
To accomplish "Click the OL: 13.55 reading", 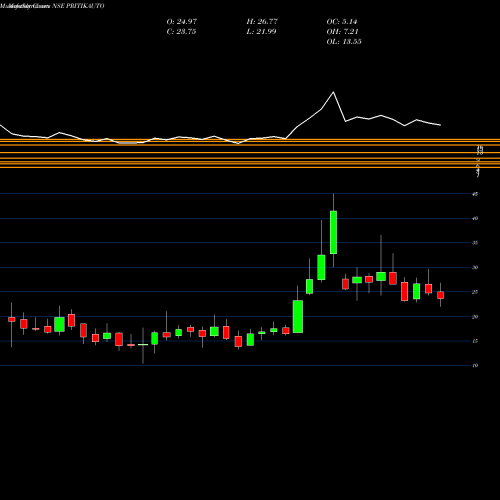I will [x=344, y=42].
